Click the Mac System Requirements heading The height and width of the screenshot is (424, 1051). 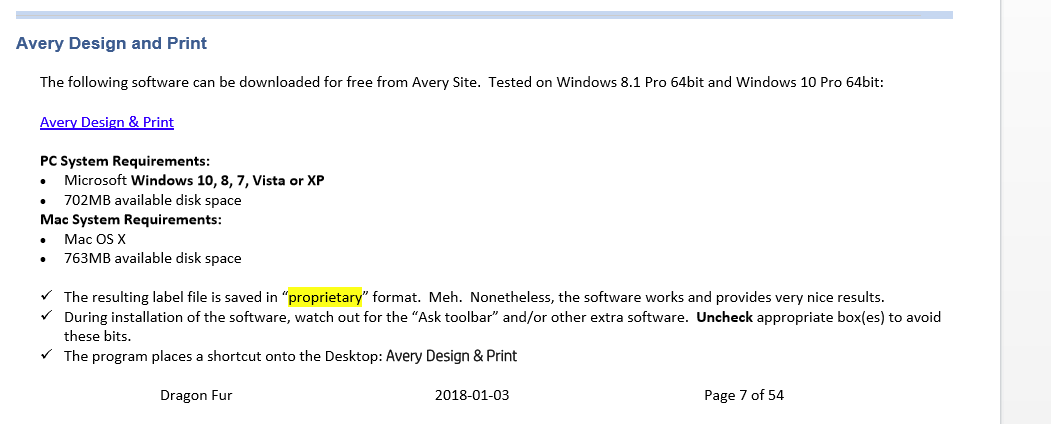pyautogui.click(x=131, y=219)
